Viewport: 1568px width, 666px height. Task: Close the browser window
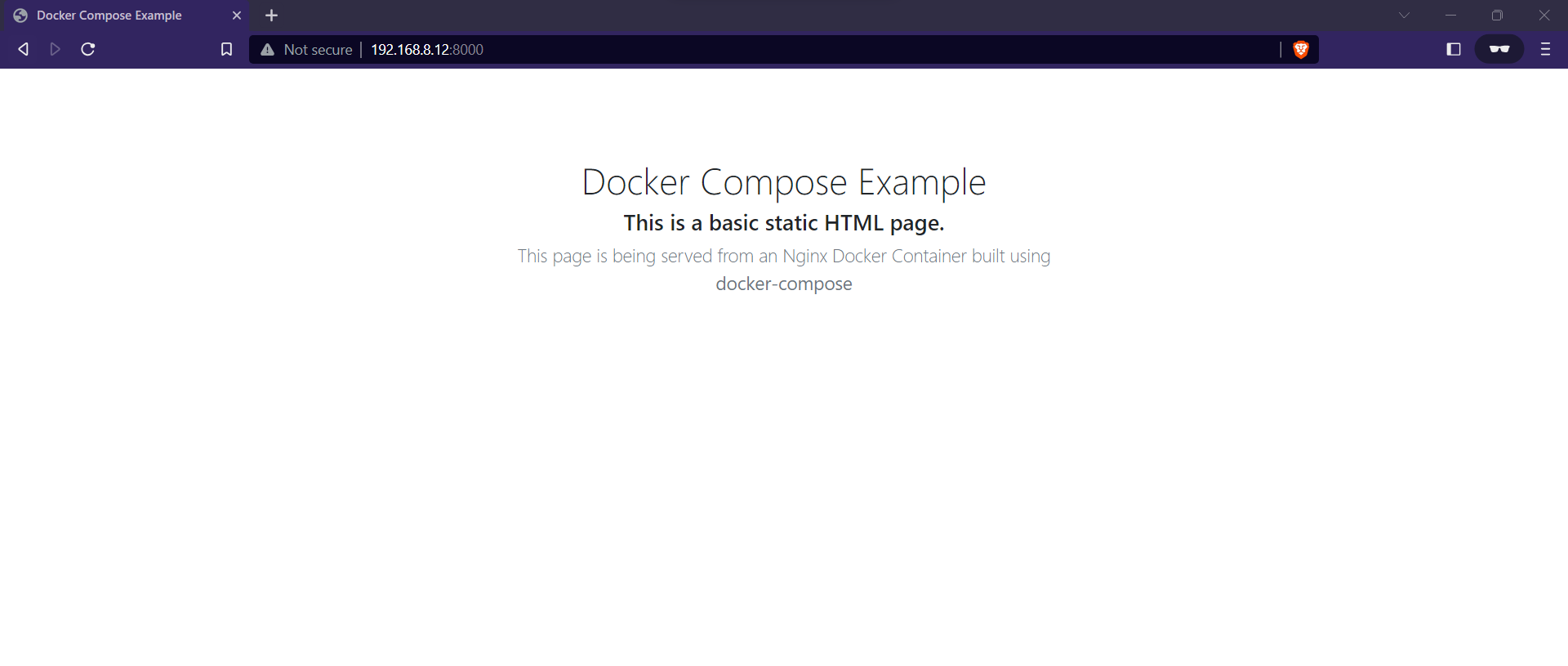pos(1543,16)
